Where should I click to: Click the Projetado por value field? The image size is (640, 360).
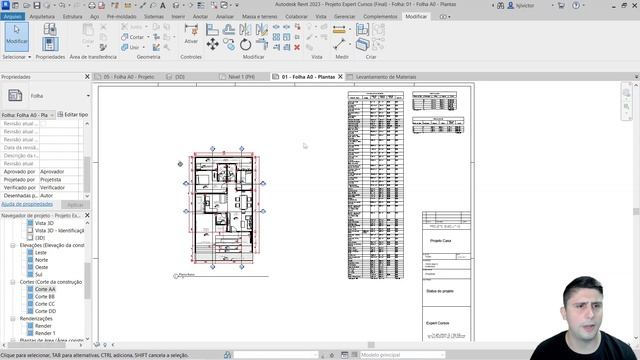(x=60, y=180)
